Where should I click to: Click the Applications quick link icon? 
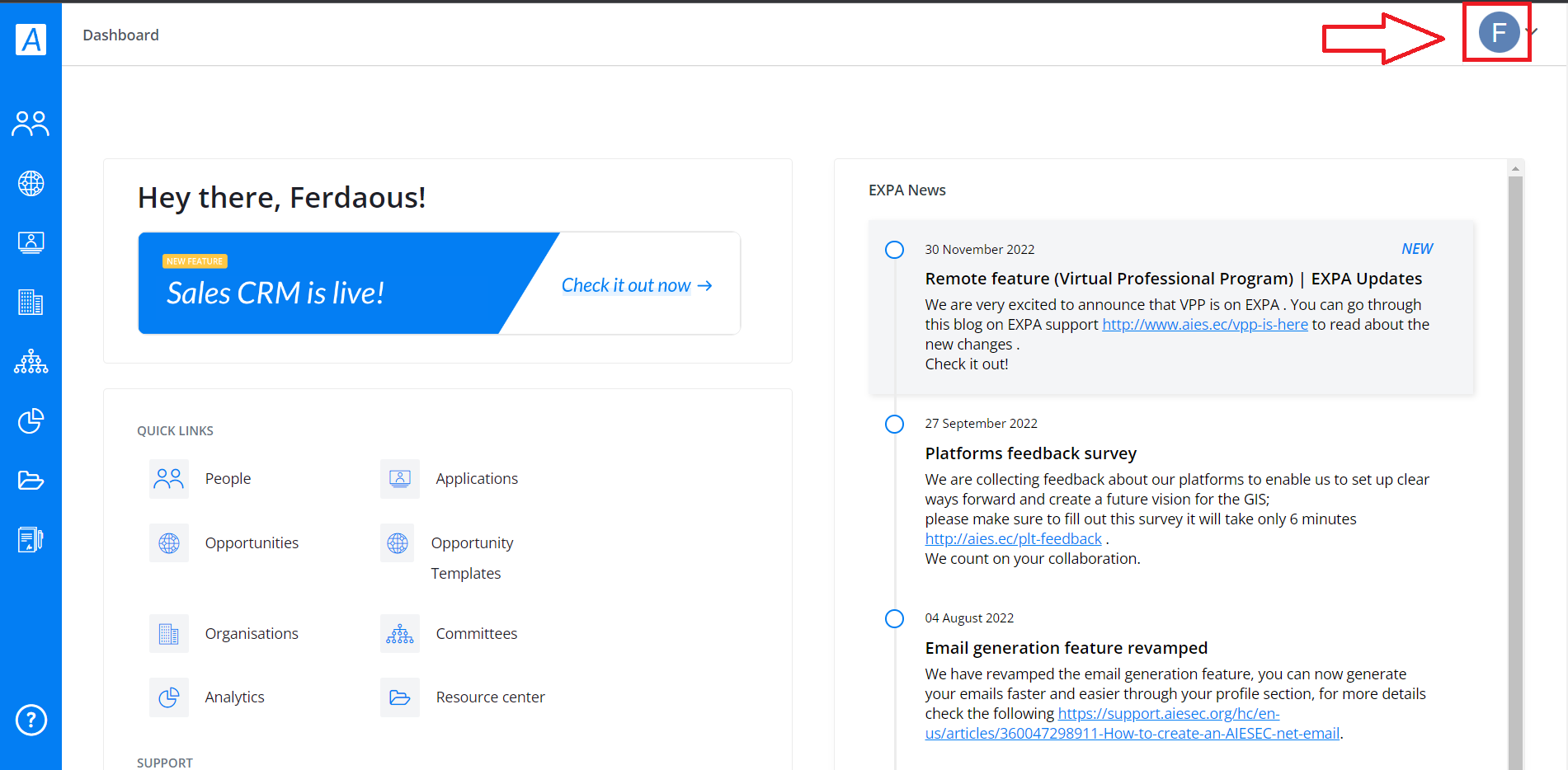tap(400, 479)
